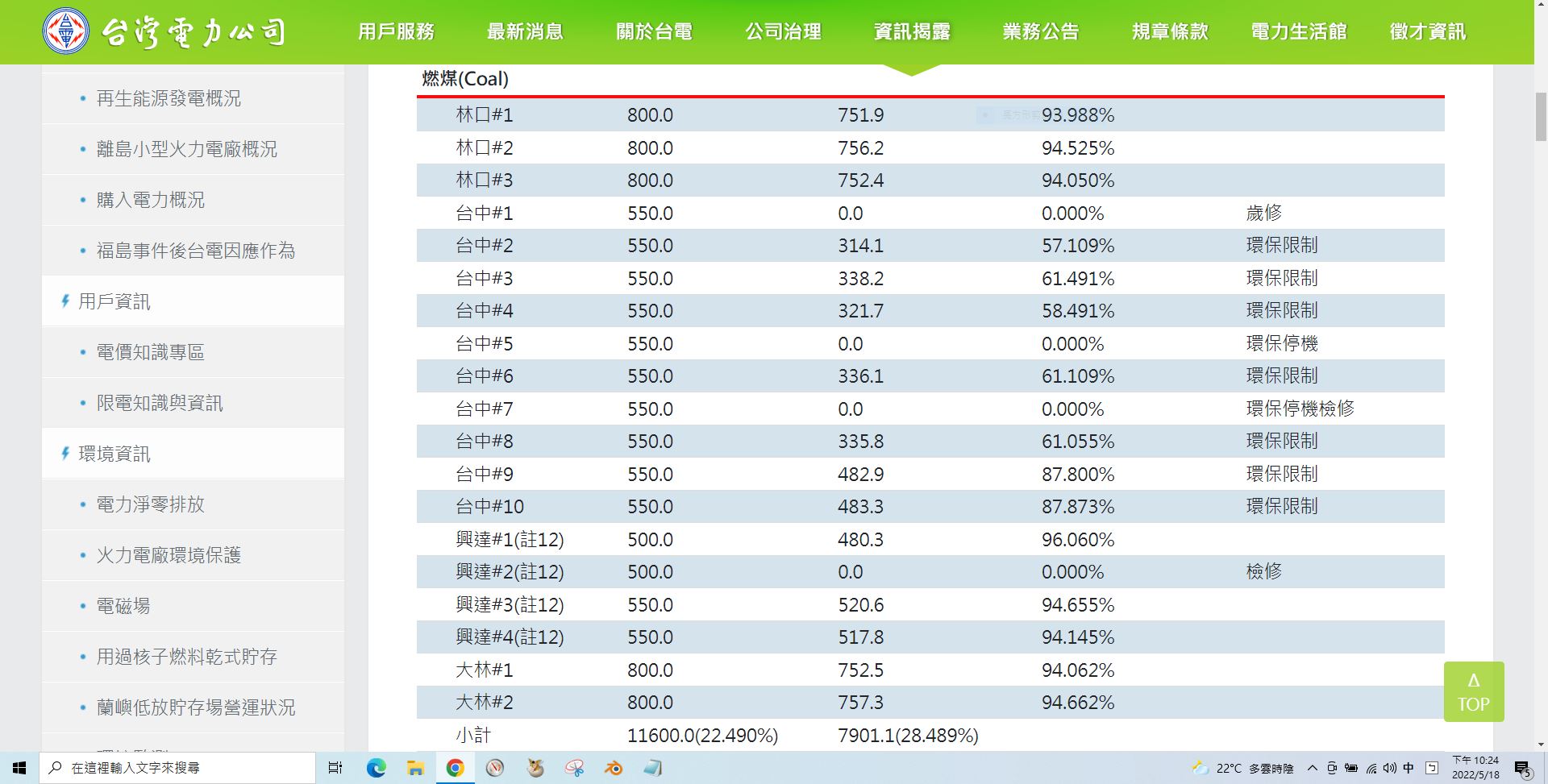Screen dimensions: 1548x784
Task: Open 電磁場 sidebar link
Action: [x=123, y=606]
